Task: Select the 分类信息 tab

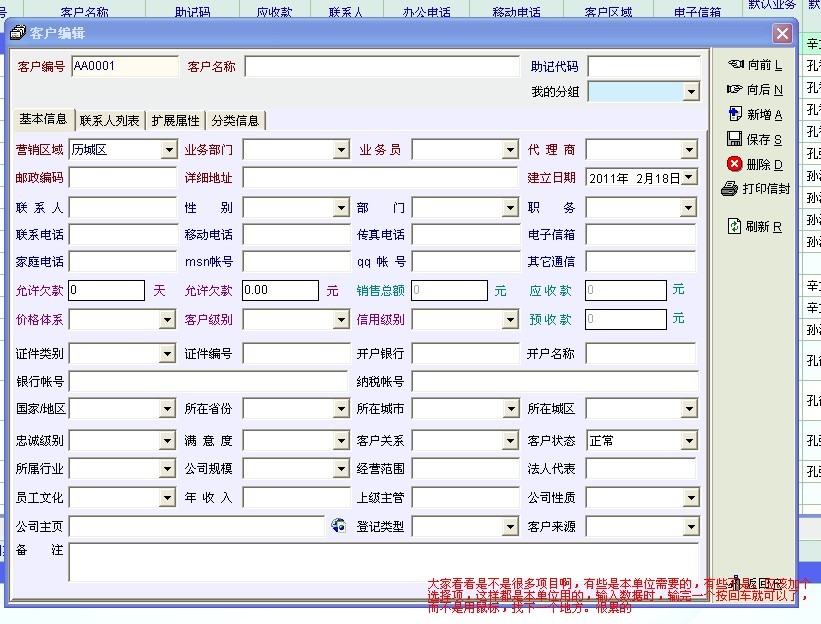Action: click(x=235, y=121)
